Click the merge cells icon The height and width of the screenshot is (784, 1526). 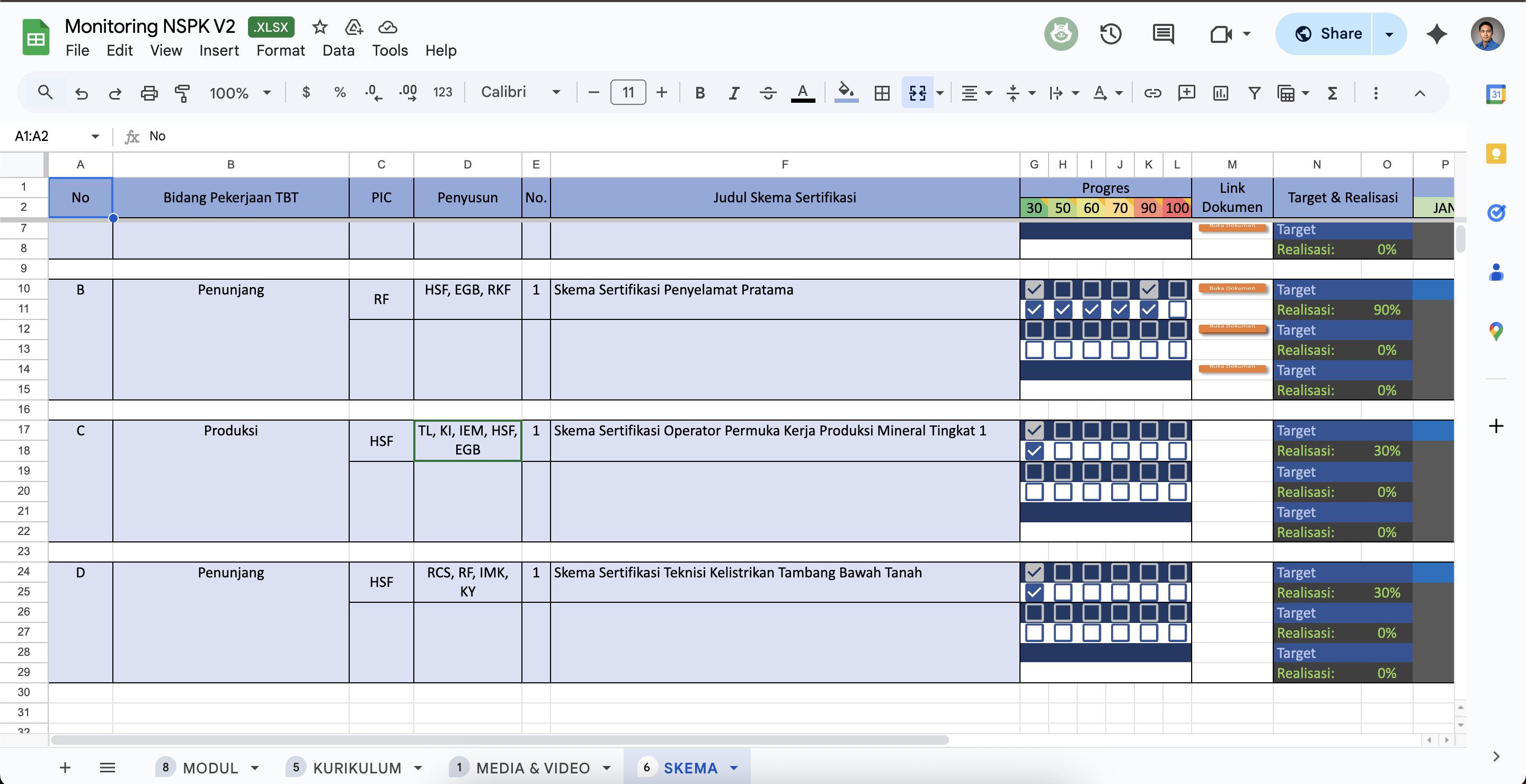point(917,93)
